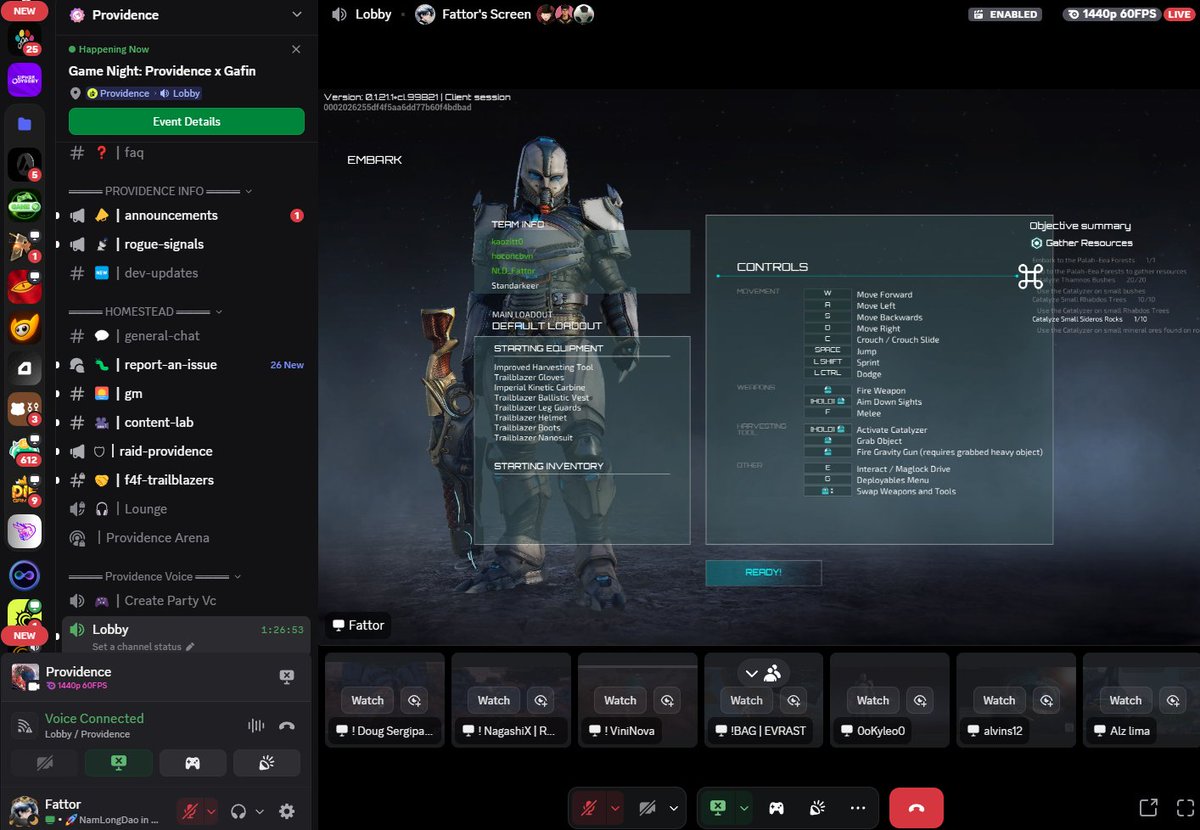Watch the NagashiX stream
The height and width of the screenshot is (830, 1200).
point(494,700)
